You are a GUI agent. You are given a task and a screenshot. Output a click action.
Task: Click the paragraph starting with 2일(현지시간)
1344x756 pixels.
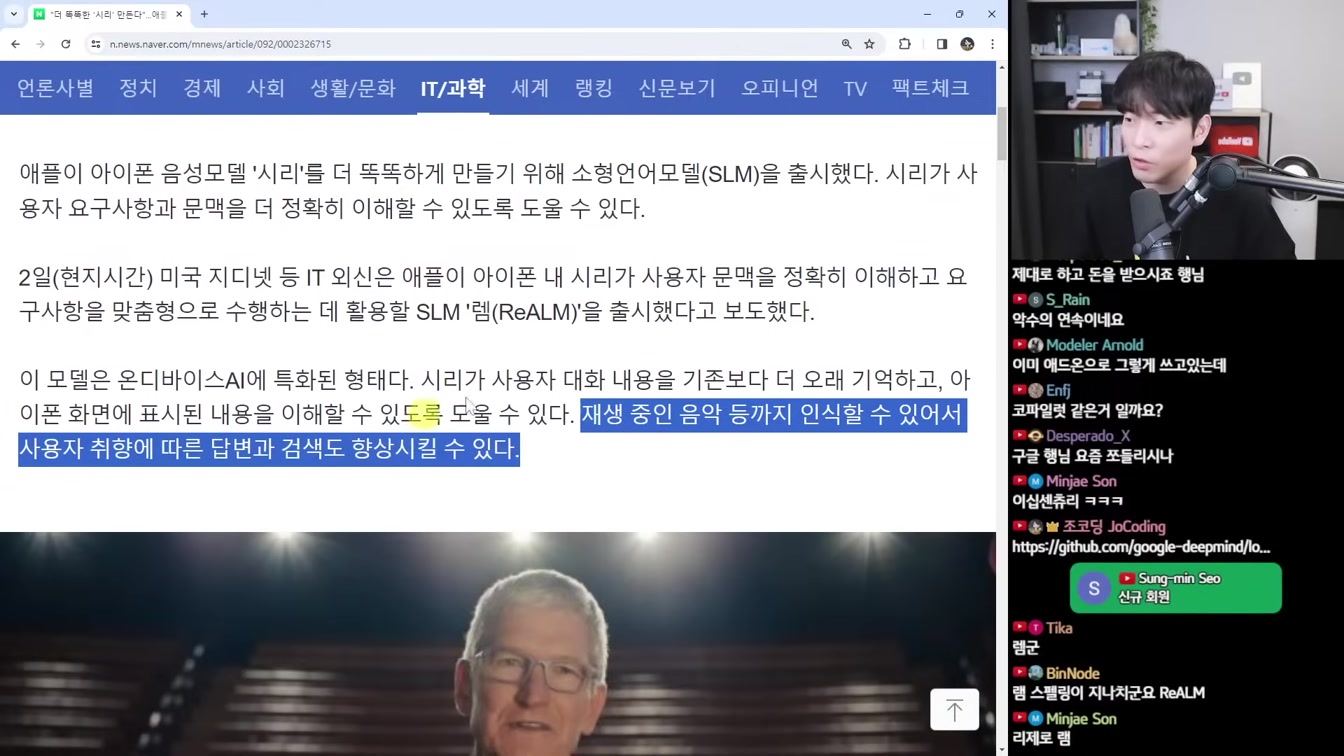click(493, 294)
